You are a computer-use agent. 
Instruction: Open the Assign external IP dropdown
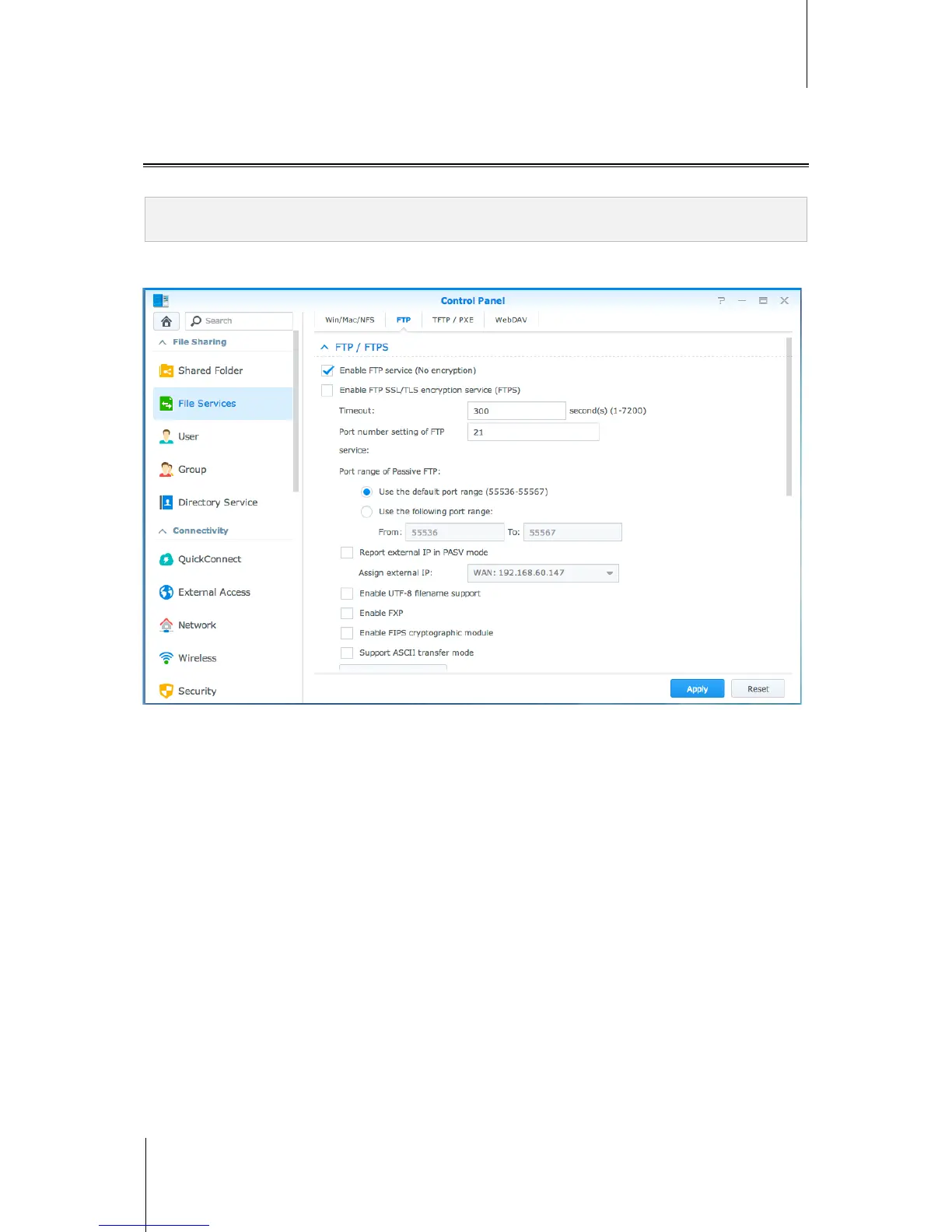[543, 573]
